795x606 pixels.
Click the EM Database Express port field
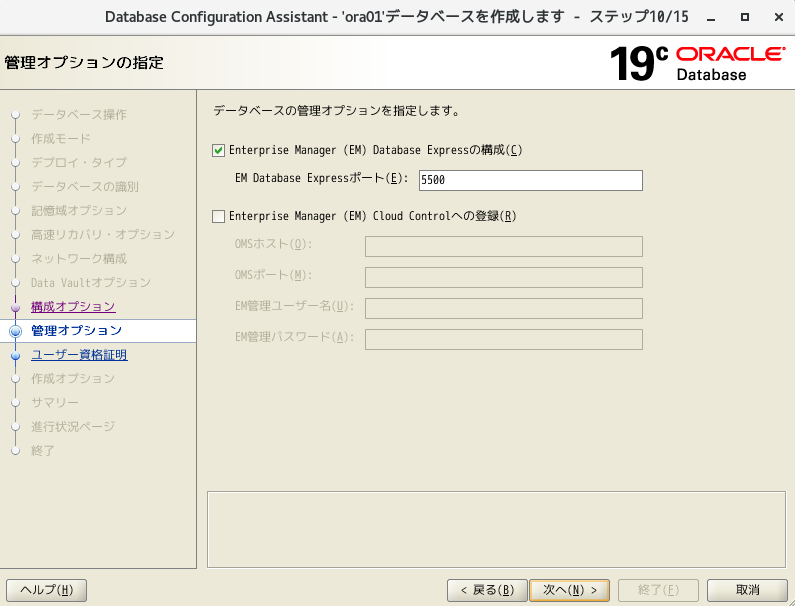pyautogui.click(x=530, y=180)
